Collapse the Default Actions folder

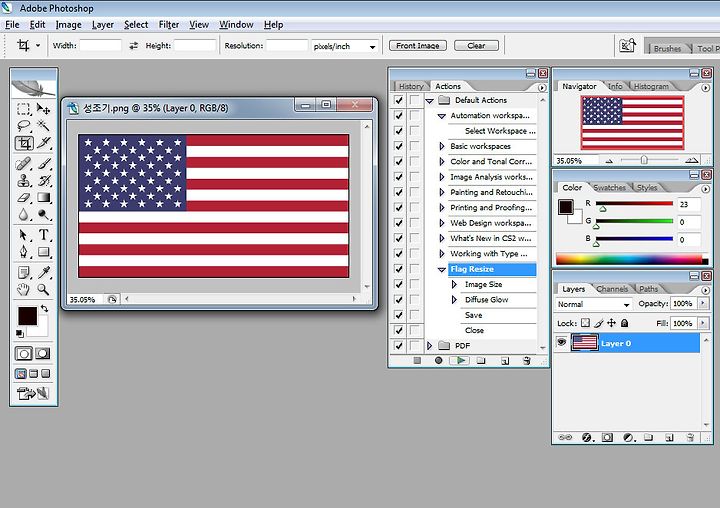click(x=429, y=101)
